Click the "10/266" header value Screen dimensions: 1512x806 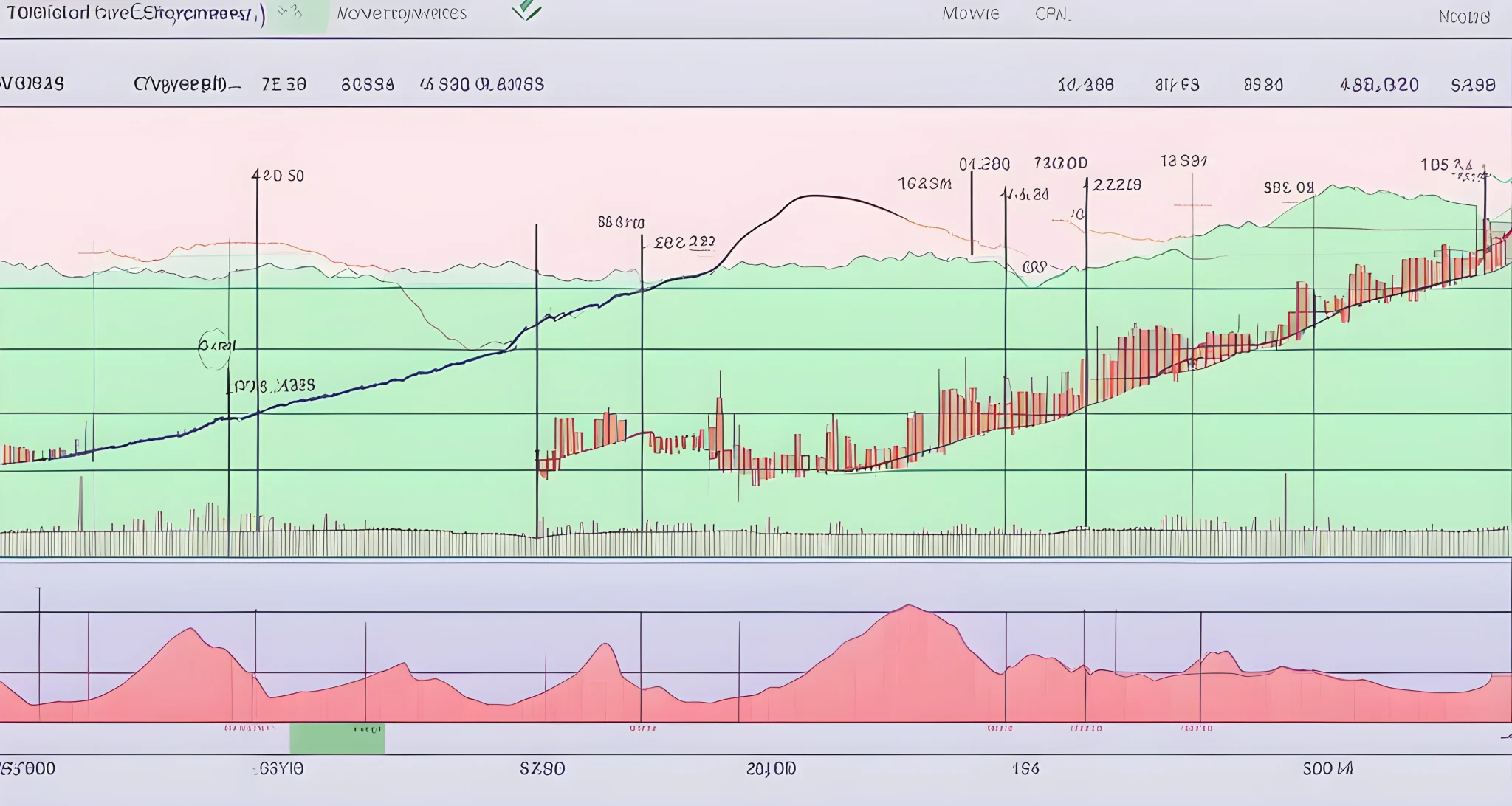pos(1085,85)
